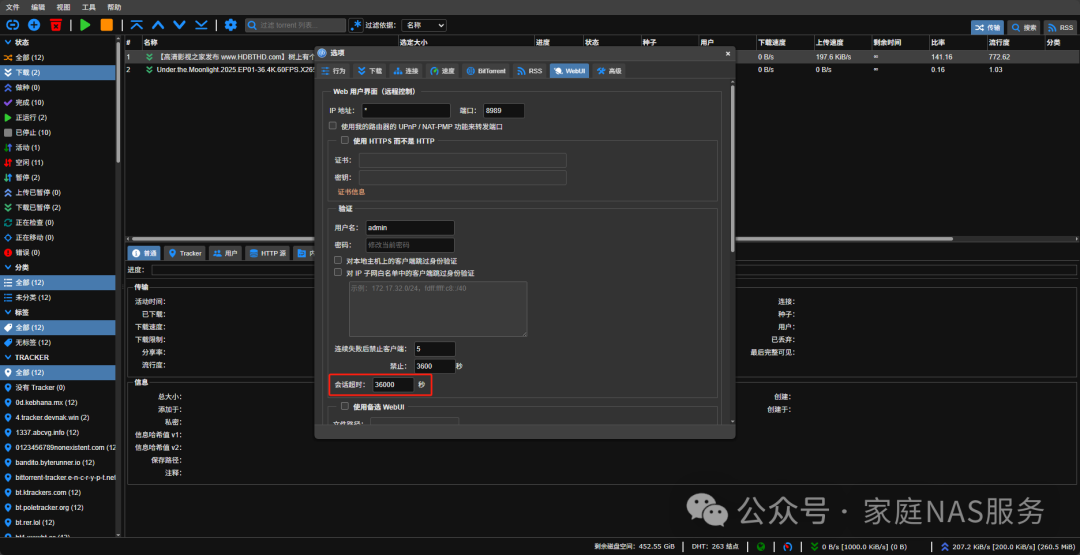Toggle bypass authentication for IP subnet whitelist checkbox

pos(338,273)
